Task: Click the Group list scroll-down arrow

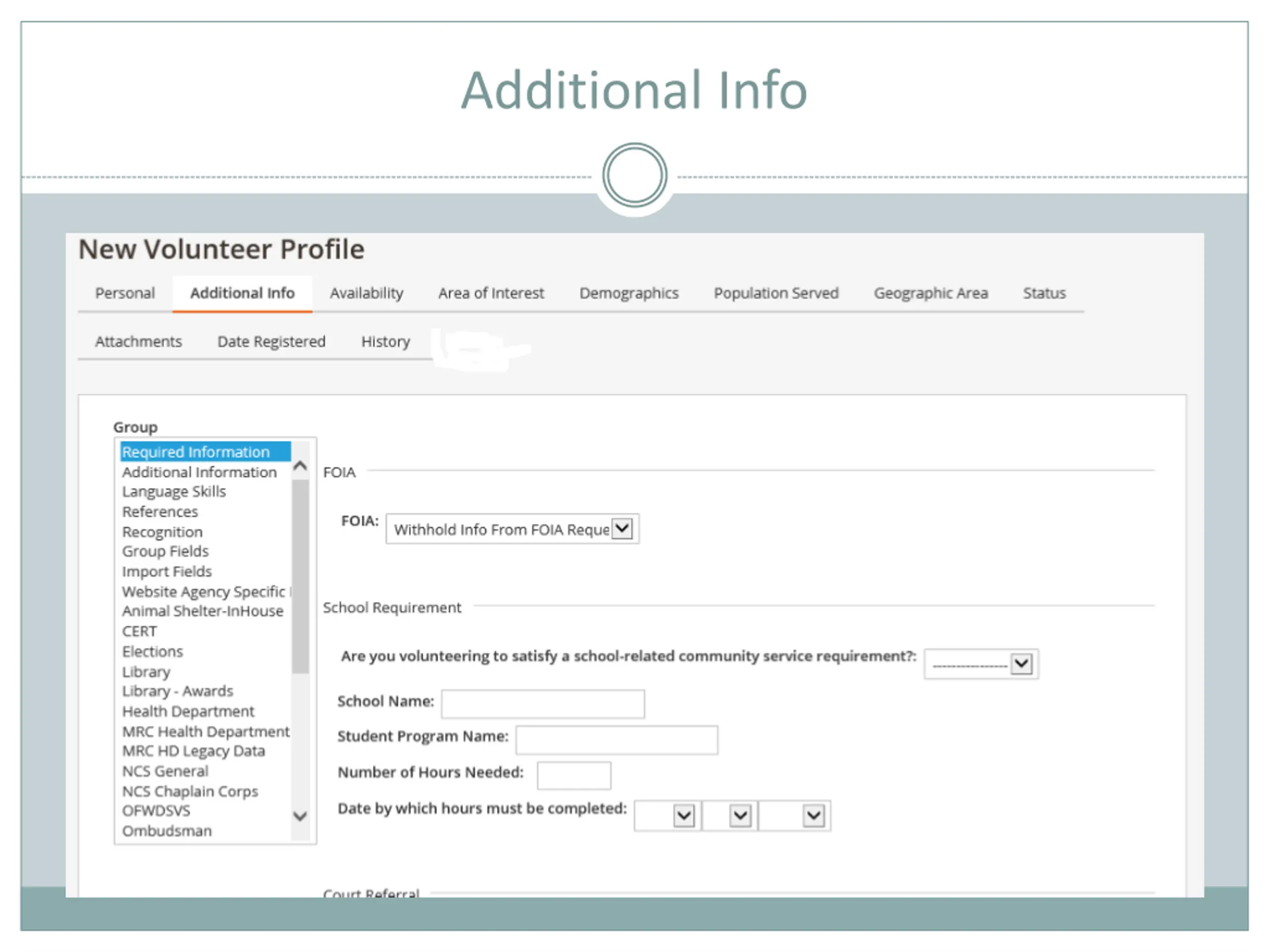Action: pyautogui.click(x=300, y=816)
